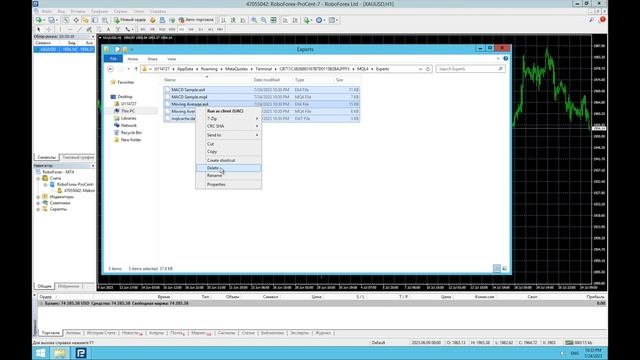Refresh the Experts folder address bar
Viewport: 640px width, 360px height.
pyautogui.click(x=428, y=69)
